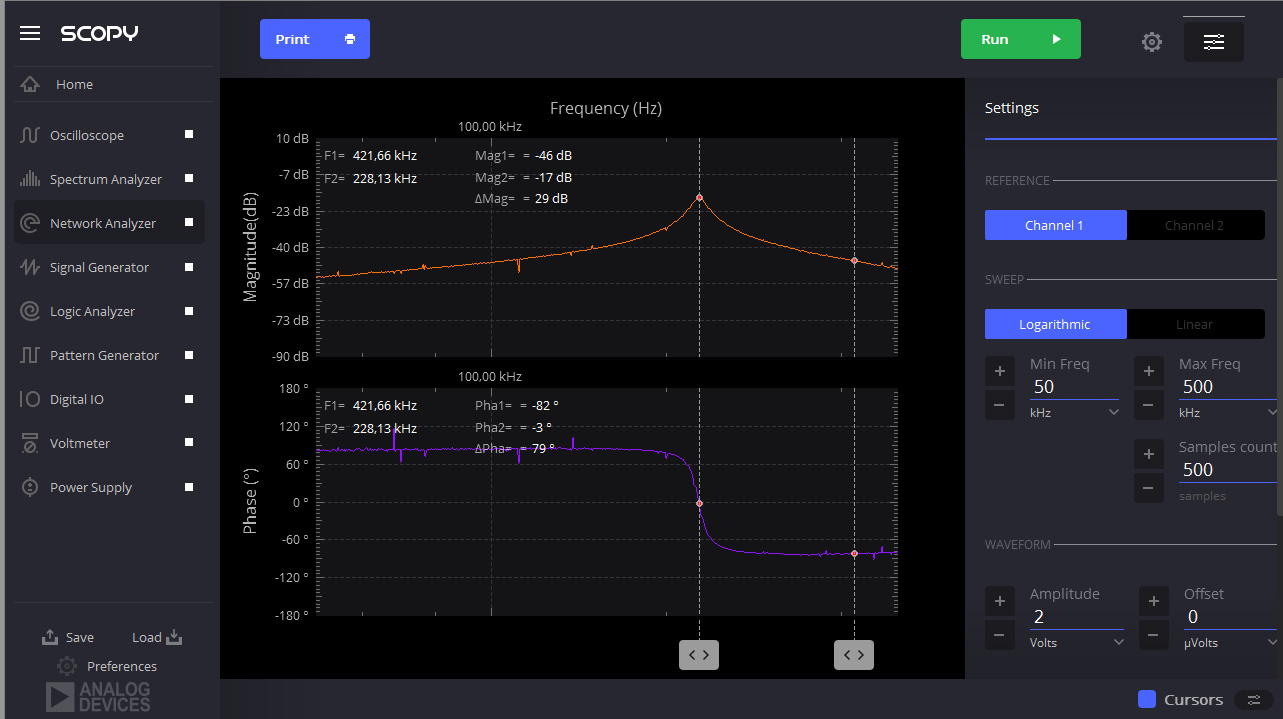1283x719 pixels.
Task: Click the Scopy logo
Action: 99,34
